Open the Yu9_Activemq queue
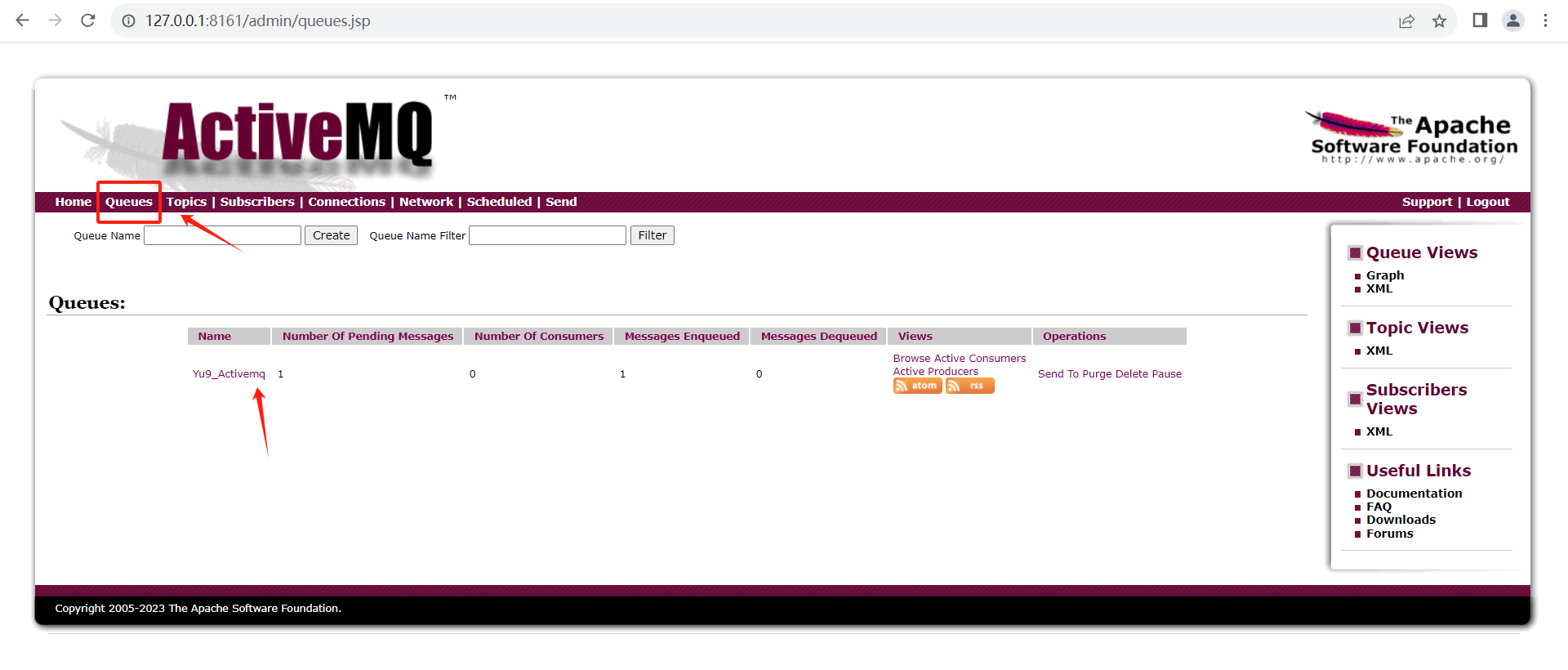The height and width of the screenshot is (670, 1568). tap(229, 373)
